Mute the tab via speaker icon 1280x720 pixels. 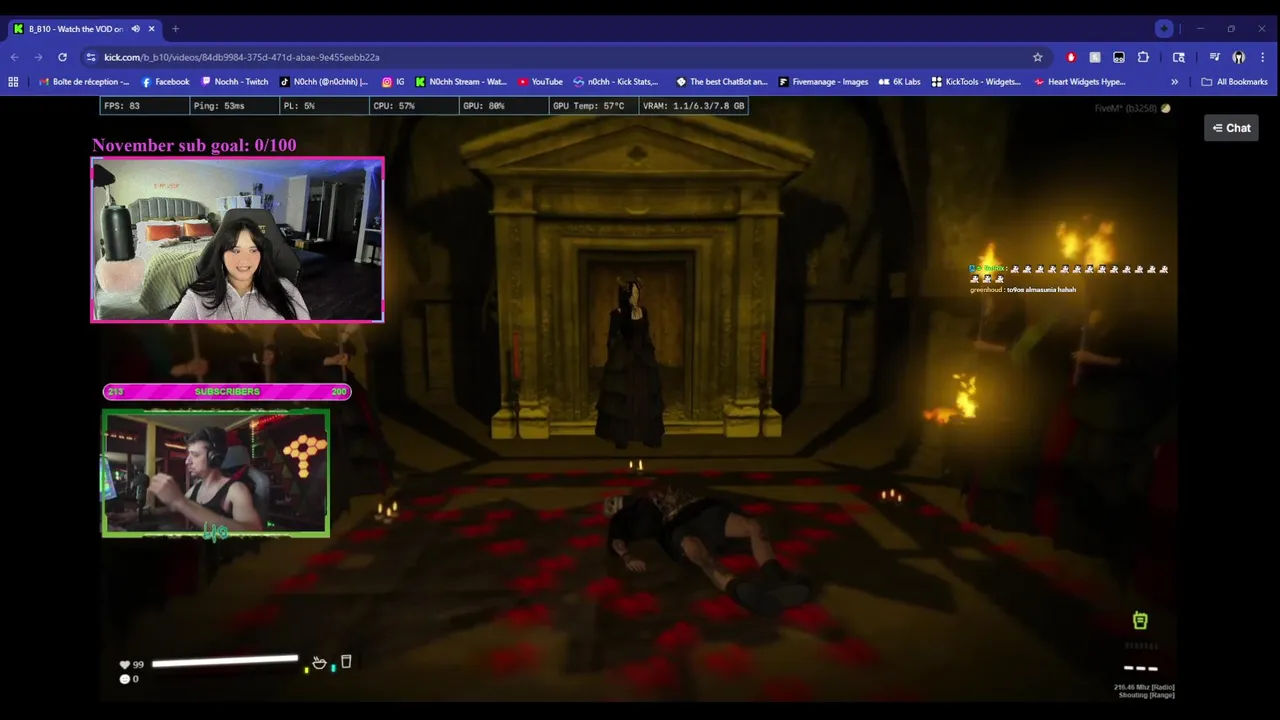click(135, 29)
